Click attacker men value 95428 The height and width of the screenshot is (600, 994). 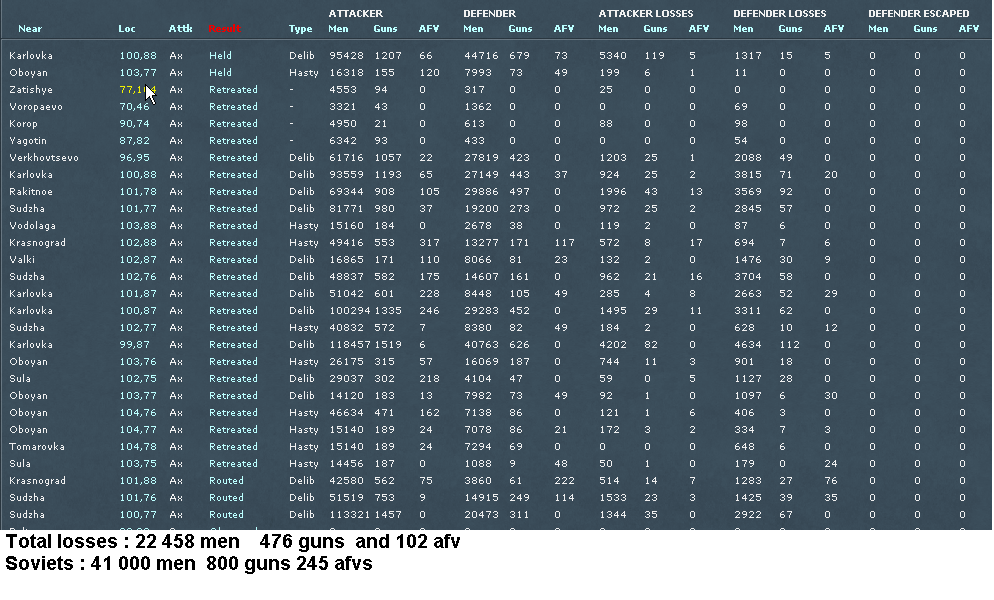(x=346, y=56)
